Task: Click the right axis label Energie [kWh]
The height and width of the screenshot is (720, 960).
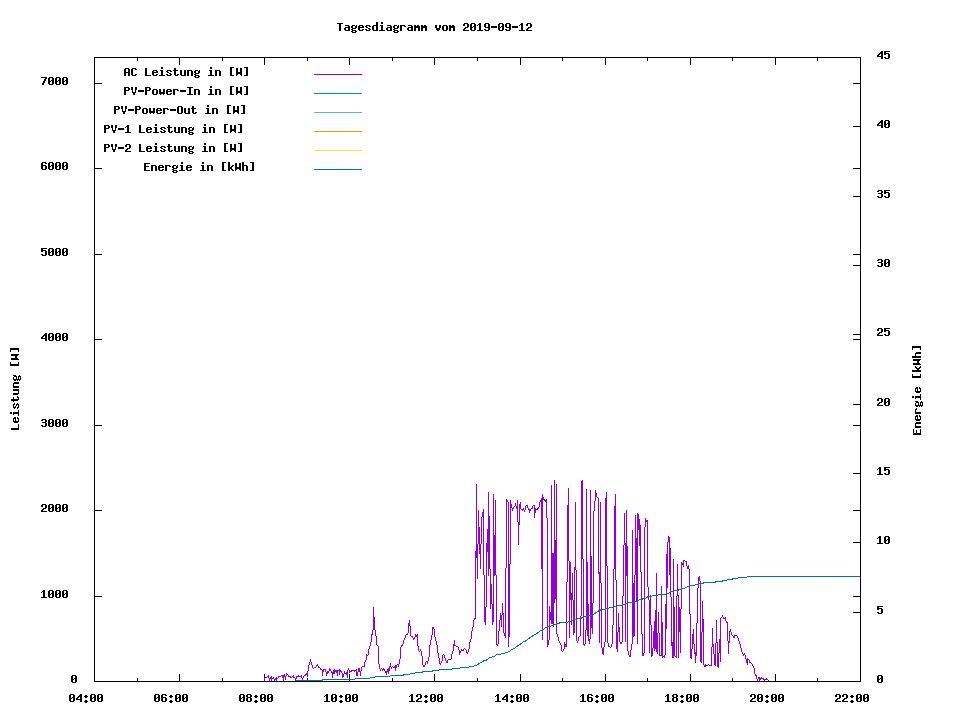Action: 918,390
